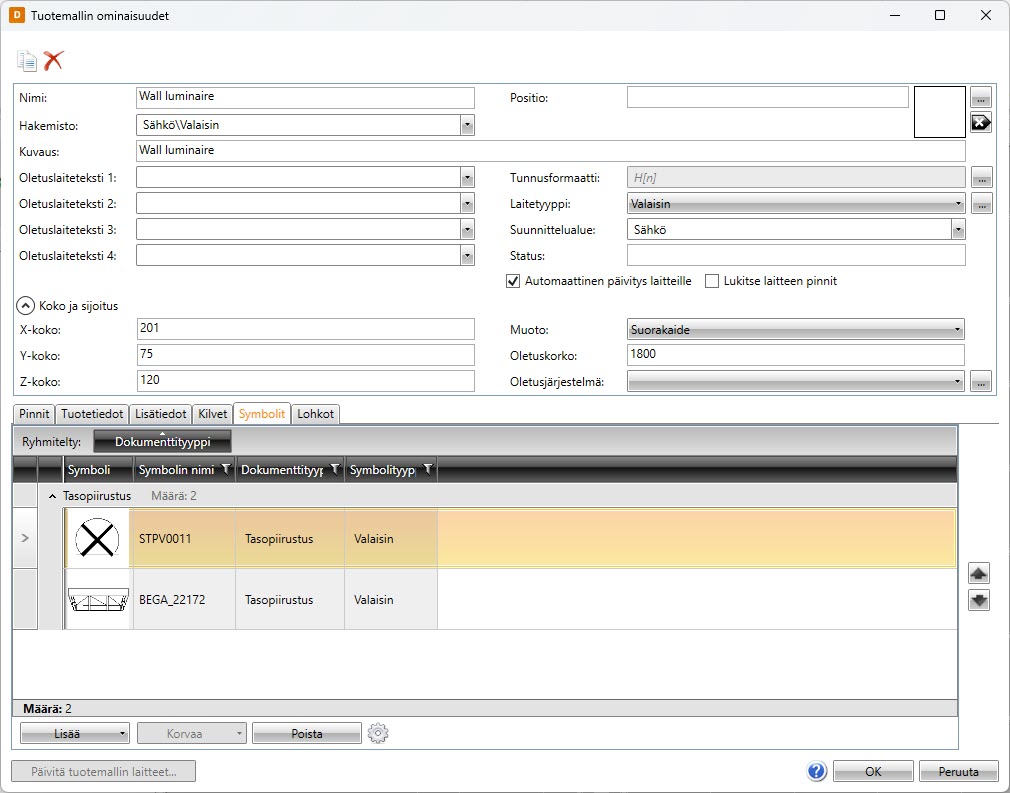
Task: Click the Korvaa button
Action: coord(191,733)
